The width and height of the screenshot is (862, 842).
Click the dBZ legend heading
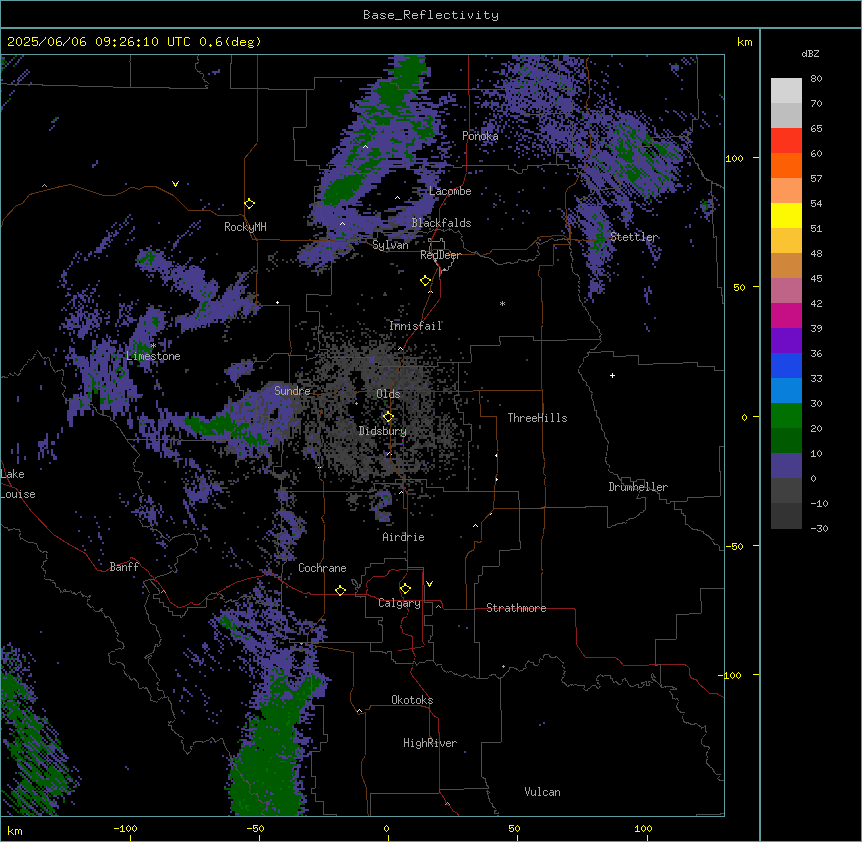(x=810, y=54)
